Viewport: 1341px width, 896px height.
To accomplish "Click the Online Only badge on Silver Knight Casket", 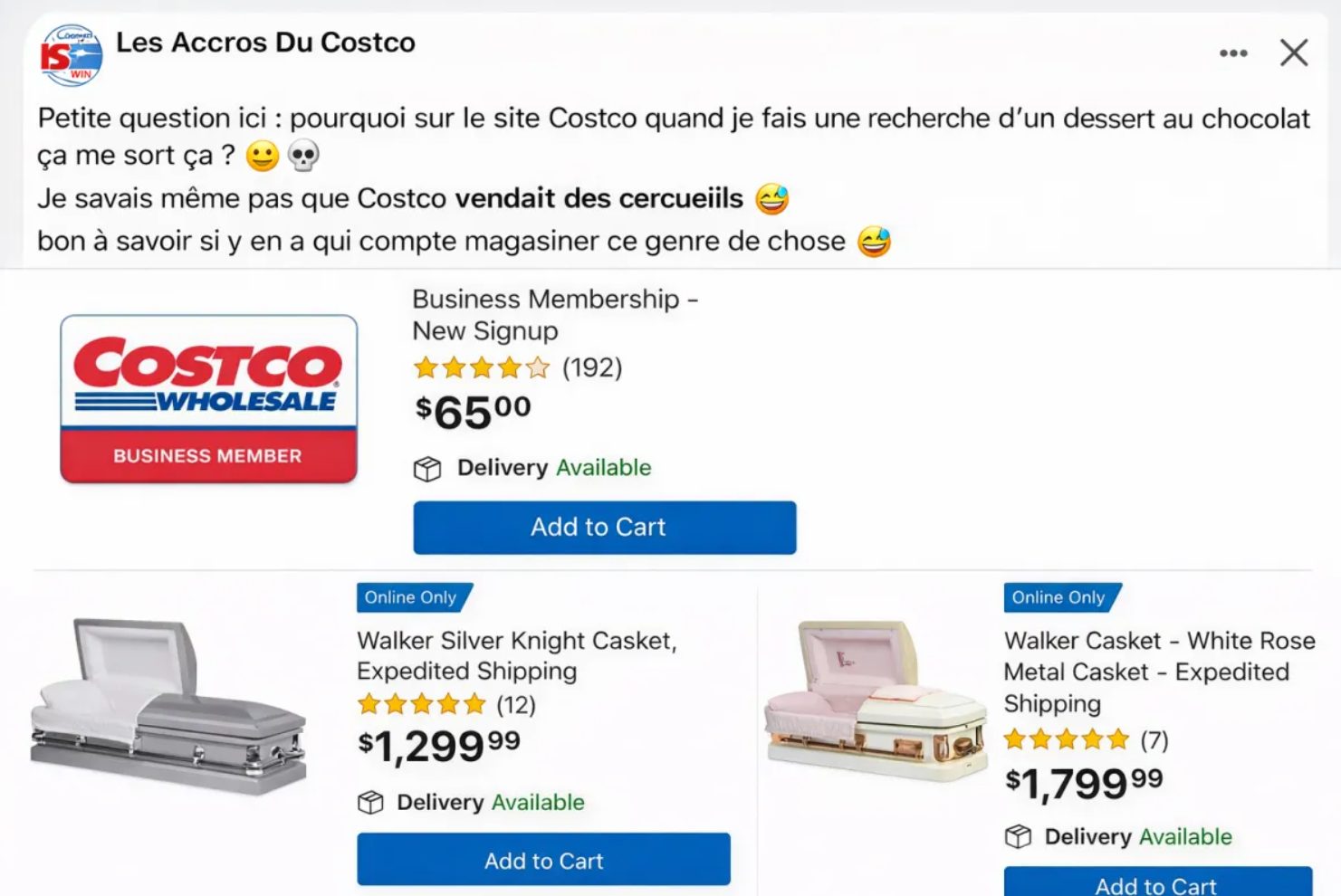I will point(409,597).
